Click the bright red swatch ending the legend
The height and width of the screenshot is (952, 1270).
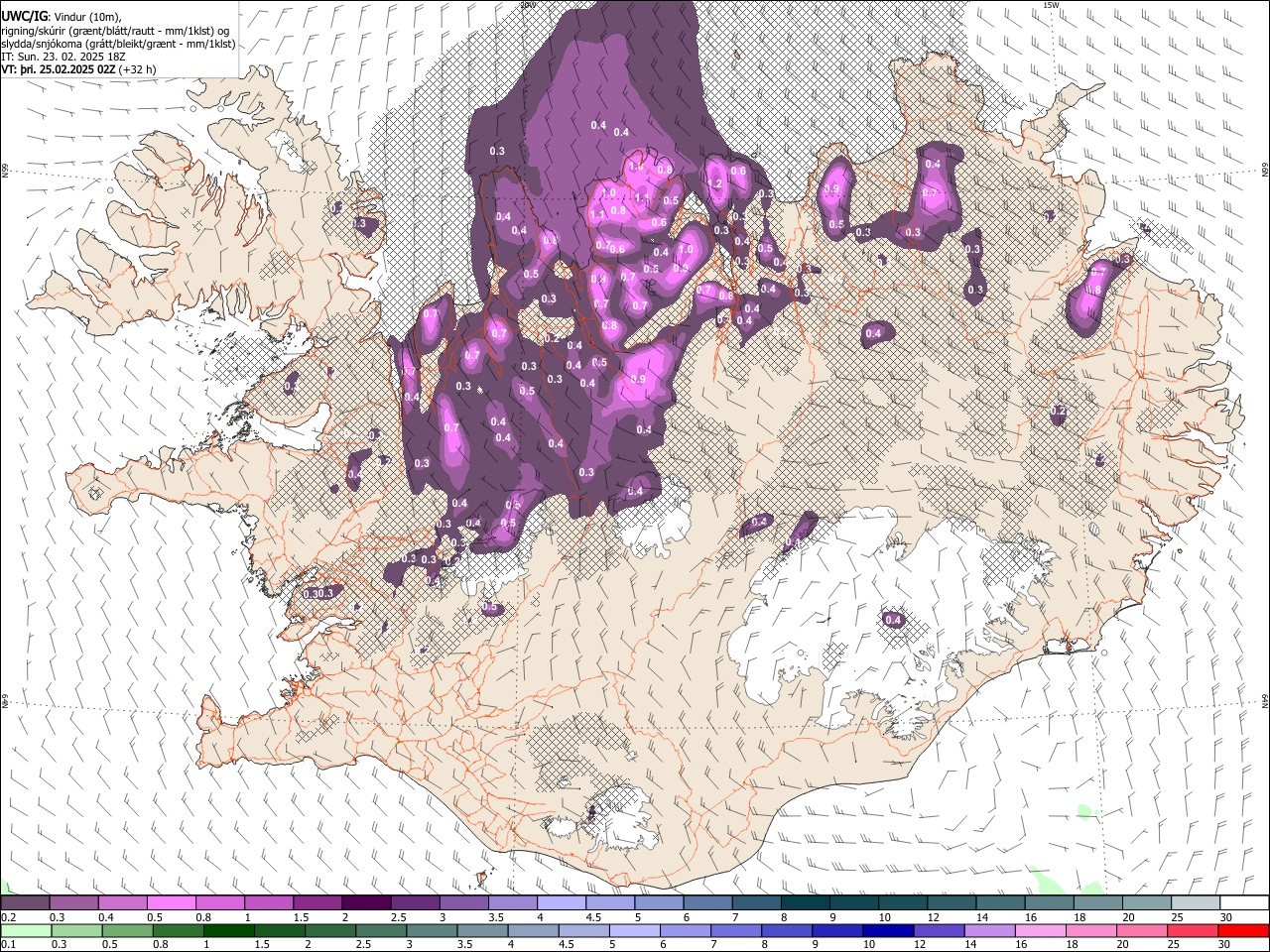pyautogui.click(x=1244, y=930)
